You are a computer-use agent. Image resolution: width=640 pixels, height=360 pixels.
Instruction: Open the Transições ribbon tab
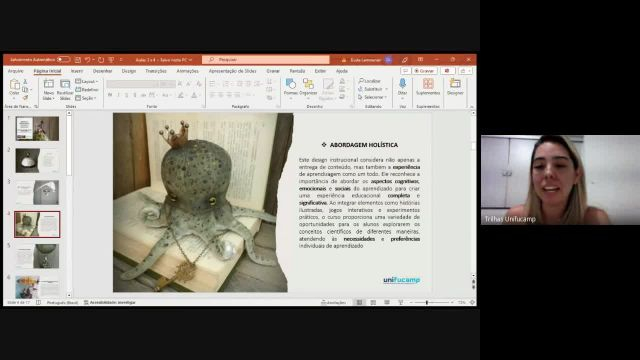[156, 71]
